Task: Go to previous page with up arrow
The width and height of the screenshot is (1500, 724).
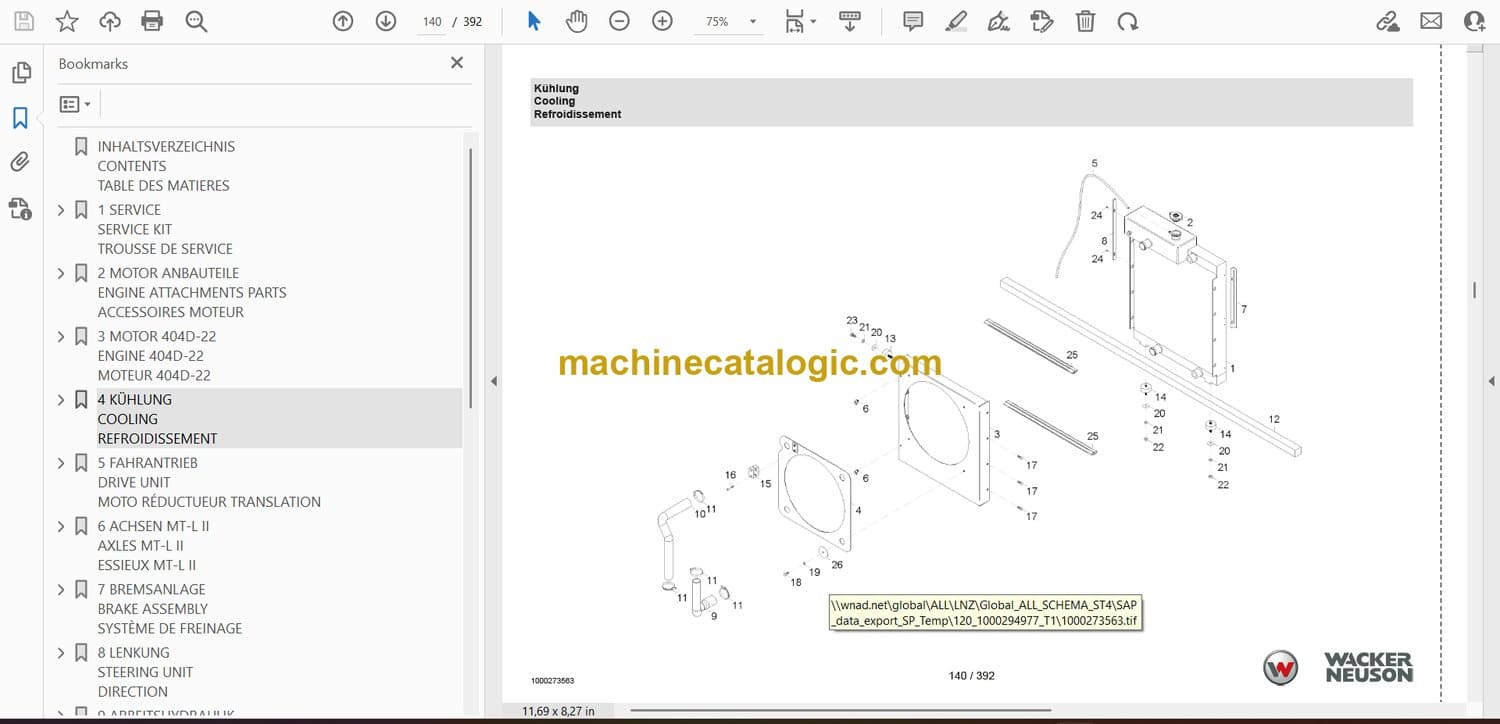Action: (x=343, y=21)
